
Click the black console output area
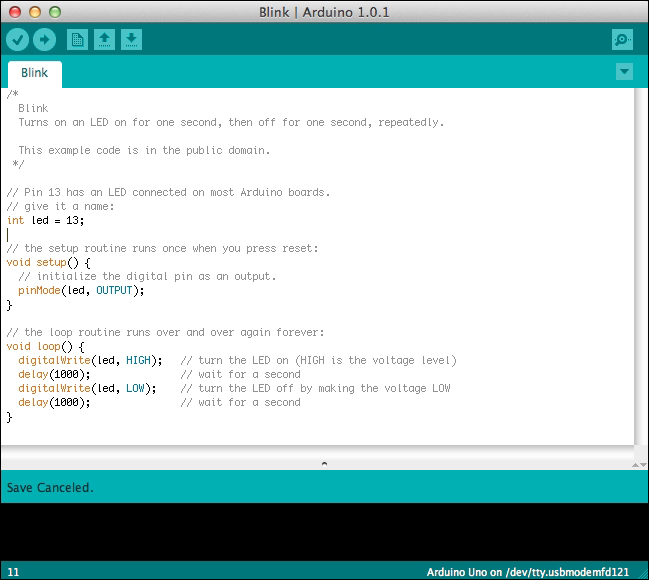[x=324, y=532]
